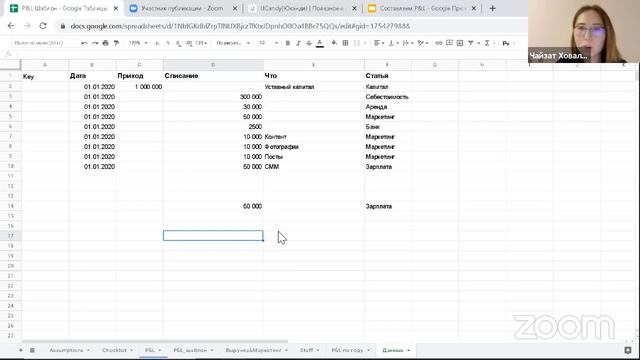640x360 pixels.
Task: Select the Аренда cell
Action: coord(387,107)
